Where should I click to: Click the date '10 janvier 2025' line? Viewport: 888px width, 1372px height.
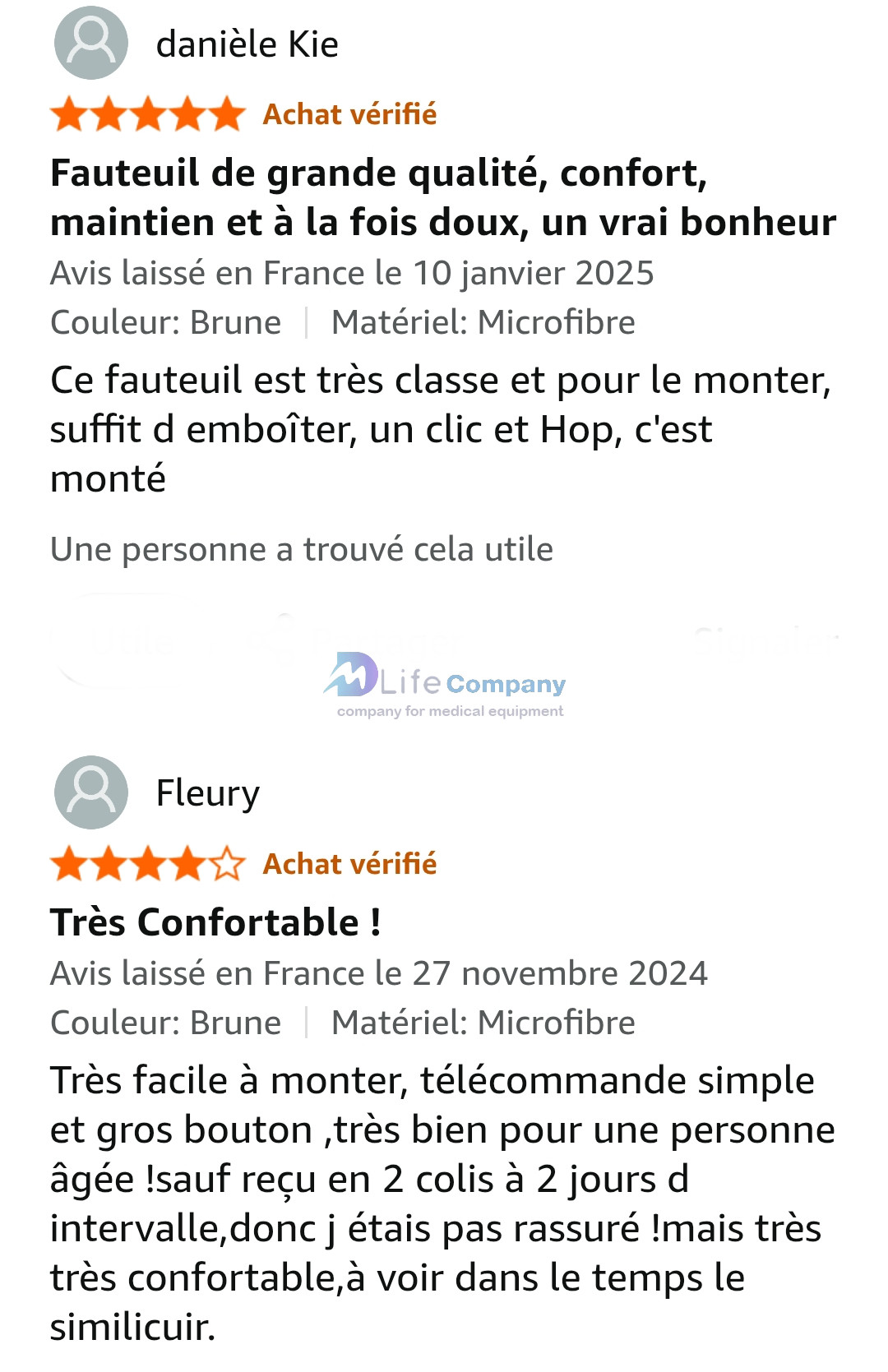(x=352, y=273)
